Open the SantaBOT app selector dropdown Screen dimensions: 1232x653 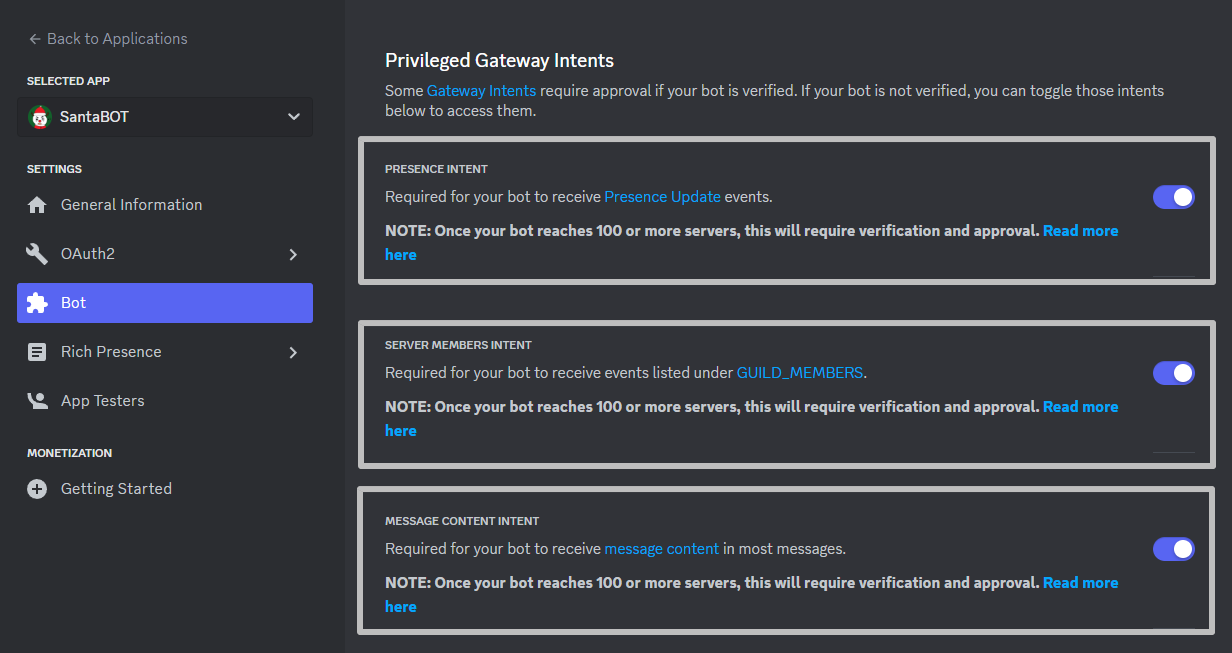point(165,117)
